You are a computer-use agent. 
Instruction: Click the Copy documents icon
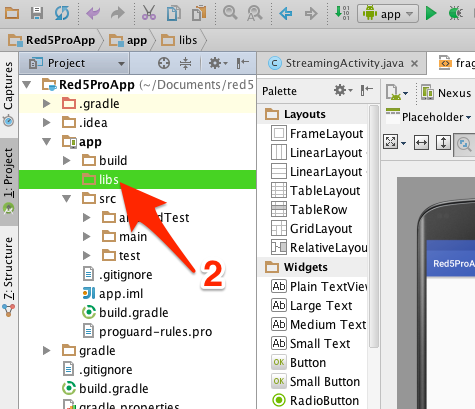[x=174, y=13]
